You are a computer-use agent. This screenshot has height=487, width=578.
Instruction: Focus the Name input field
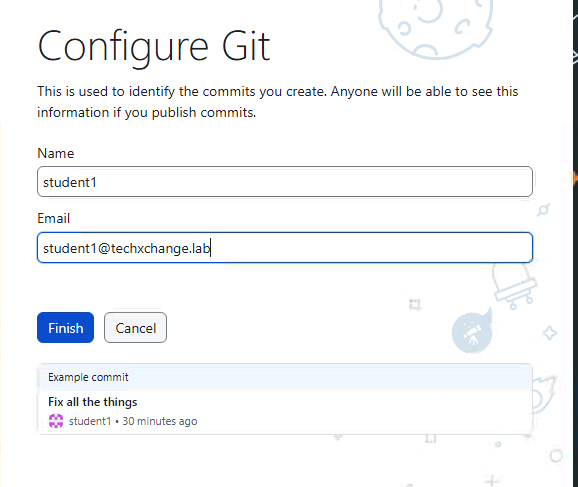(285, 181)
